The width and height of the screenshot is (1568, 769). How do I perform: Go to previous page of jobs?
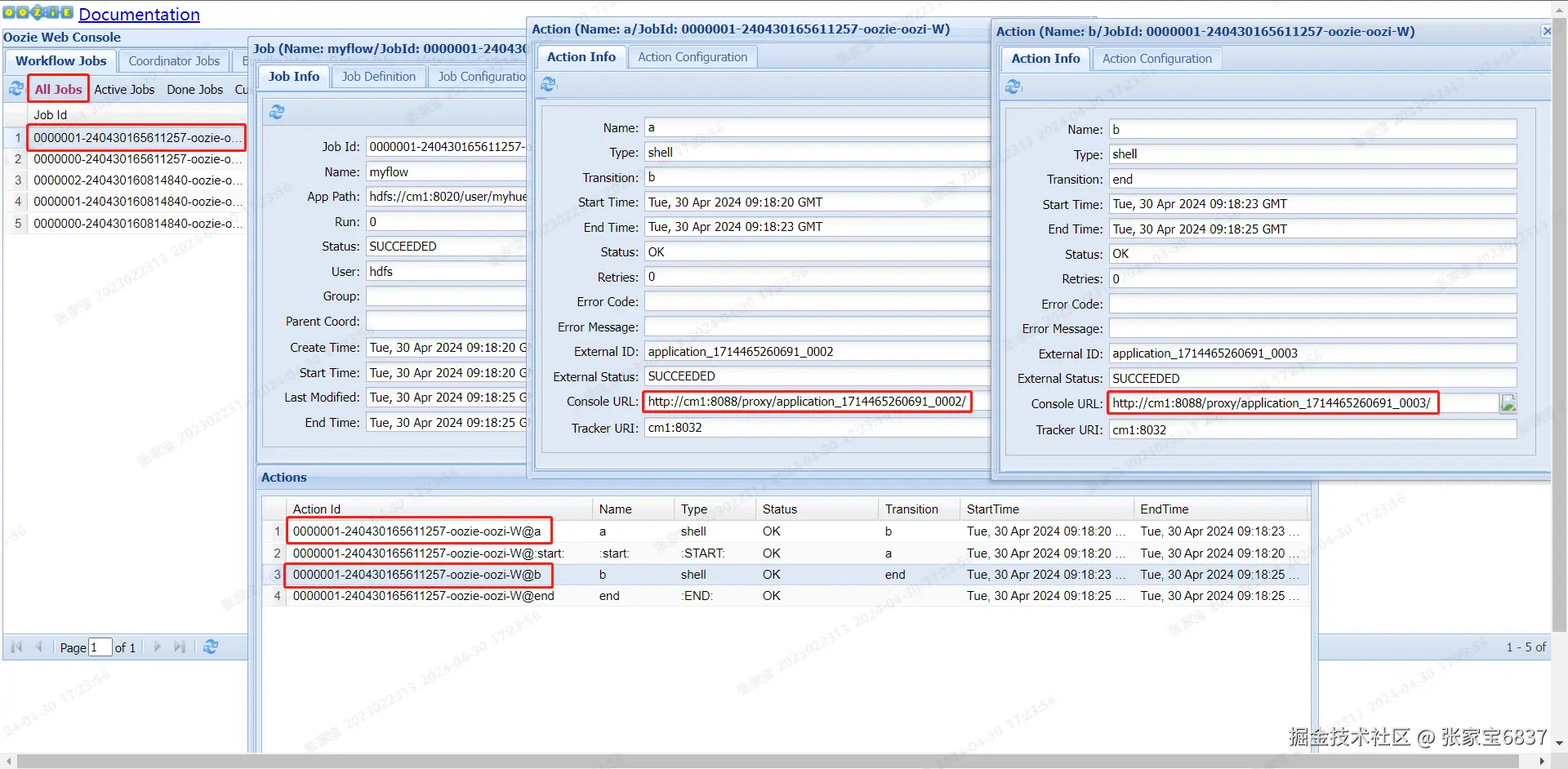[38, 647]
